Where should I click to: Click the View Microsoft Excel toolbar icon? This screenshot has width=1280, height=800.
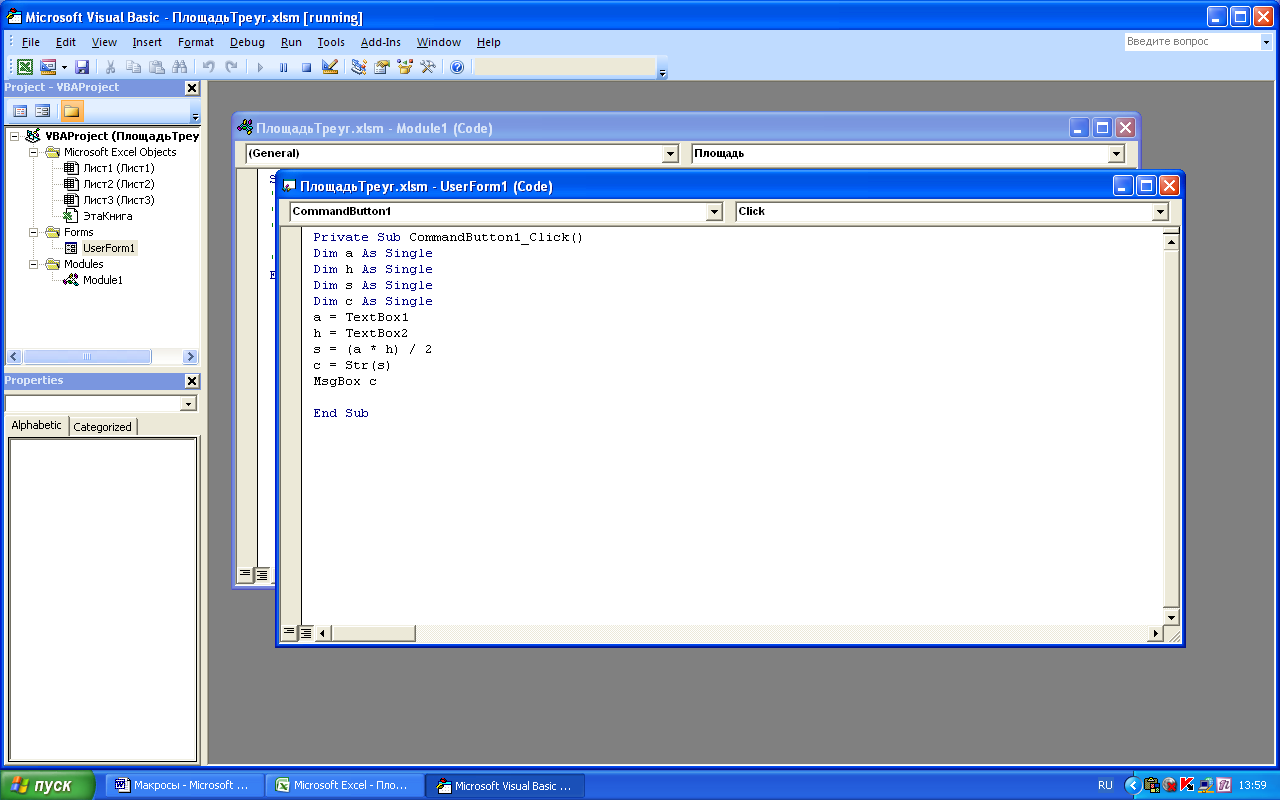click(x=25, y=67)
